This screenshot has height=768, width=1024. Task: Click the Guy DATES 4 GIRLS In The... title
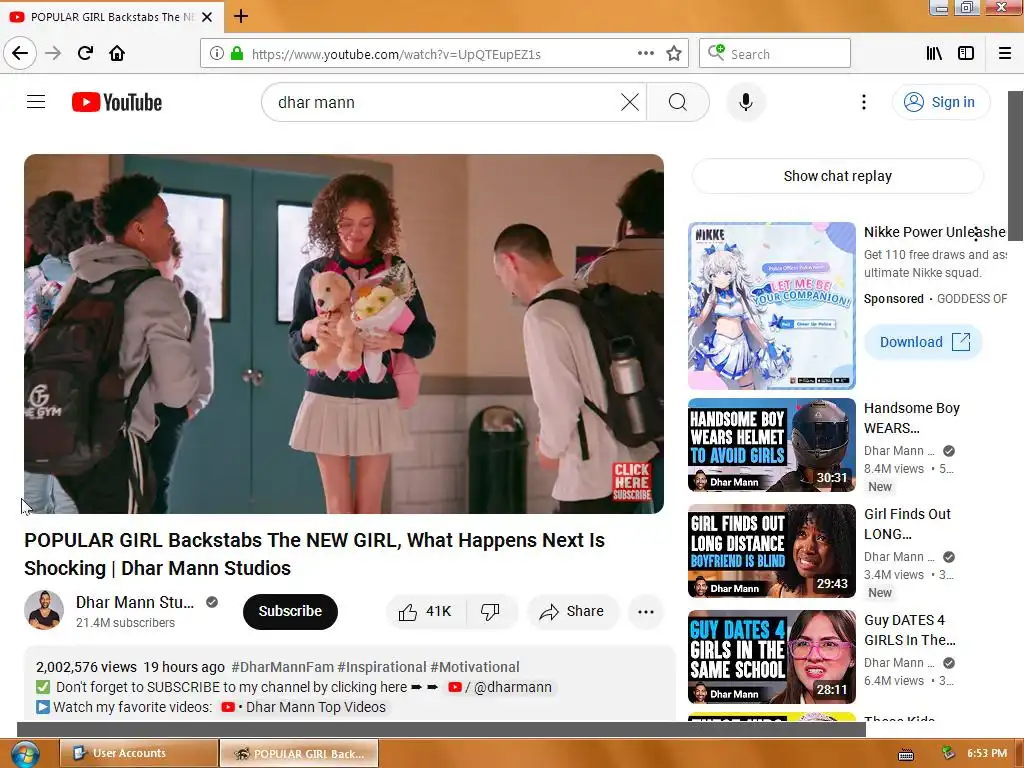click(x=910, y=630)
